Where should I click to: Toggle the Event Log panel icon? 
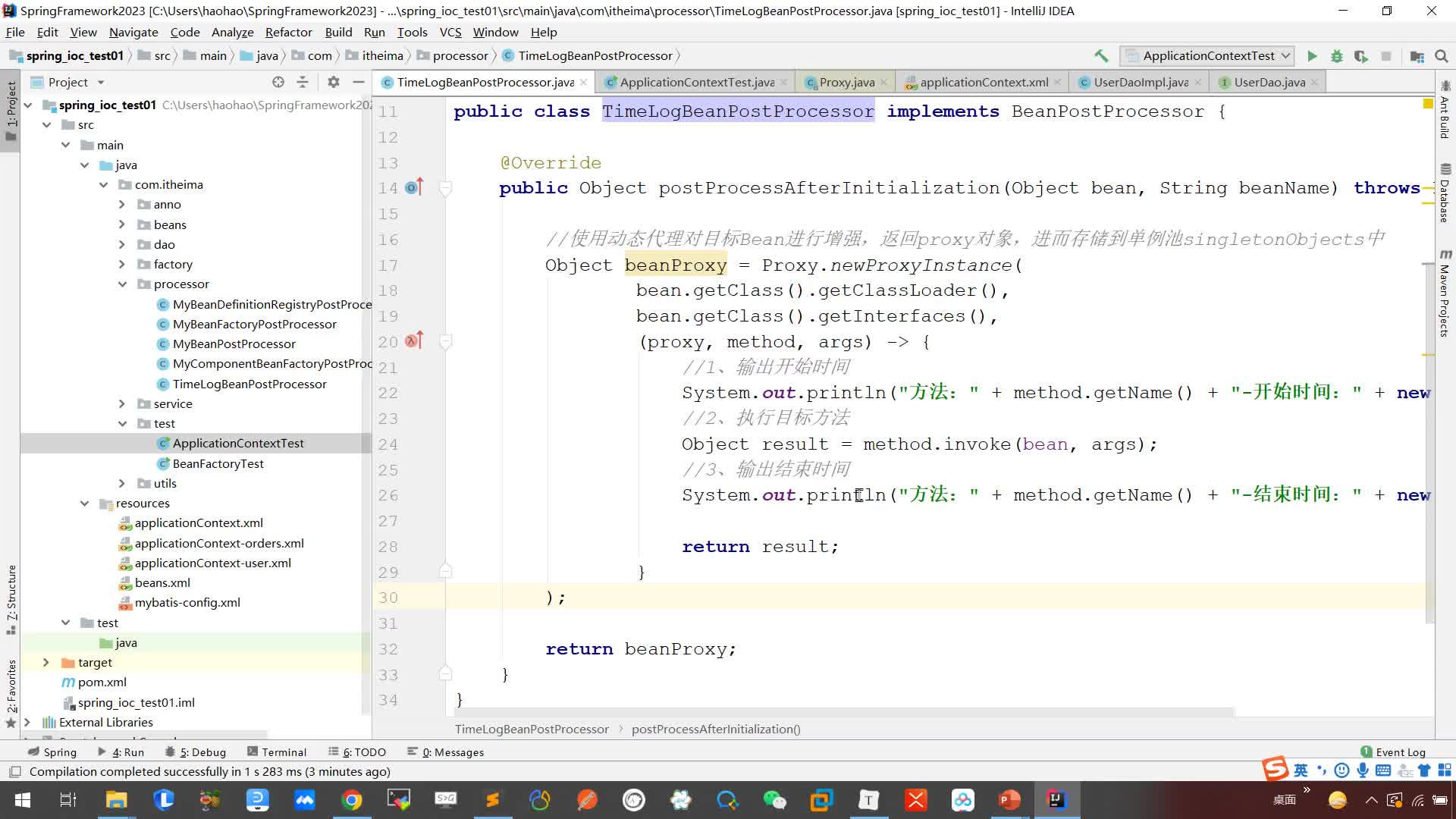pyautogui.click(x=1368, y=751)
